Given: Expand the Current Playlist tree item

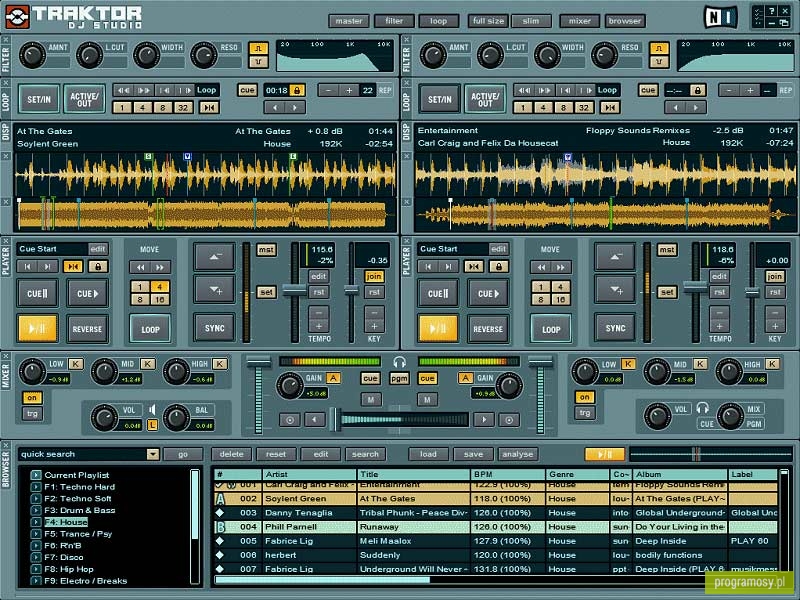Looking at the screenshot, I should point(36,475).
